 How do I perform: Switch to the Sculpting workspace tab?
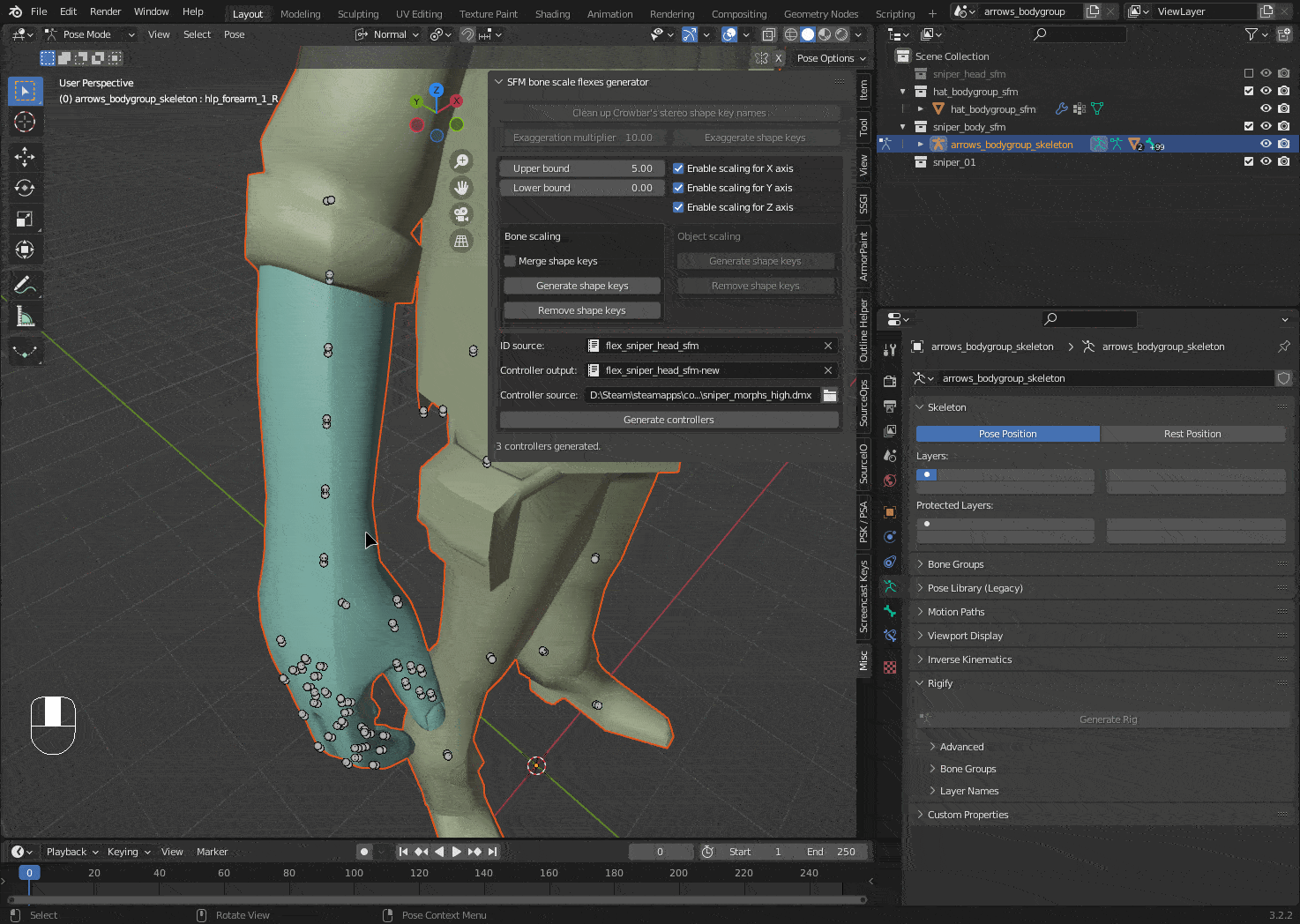358,14
